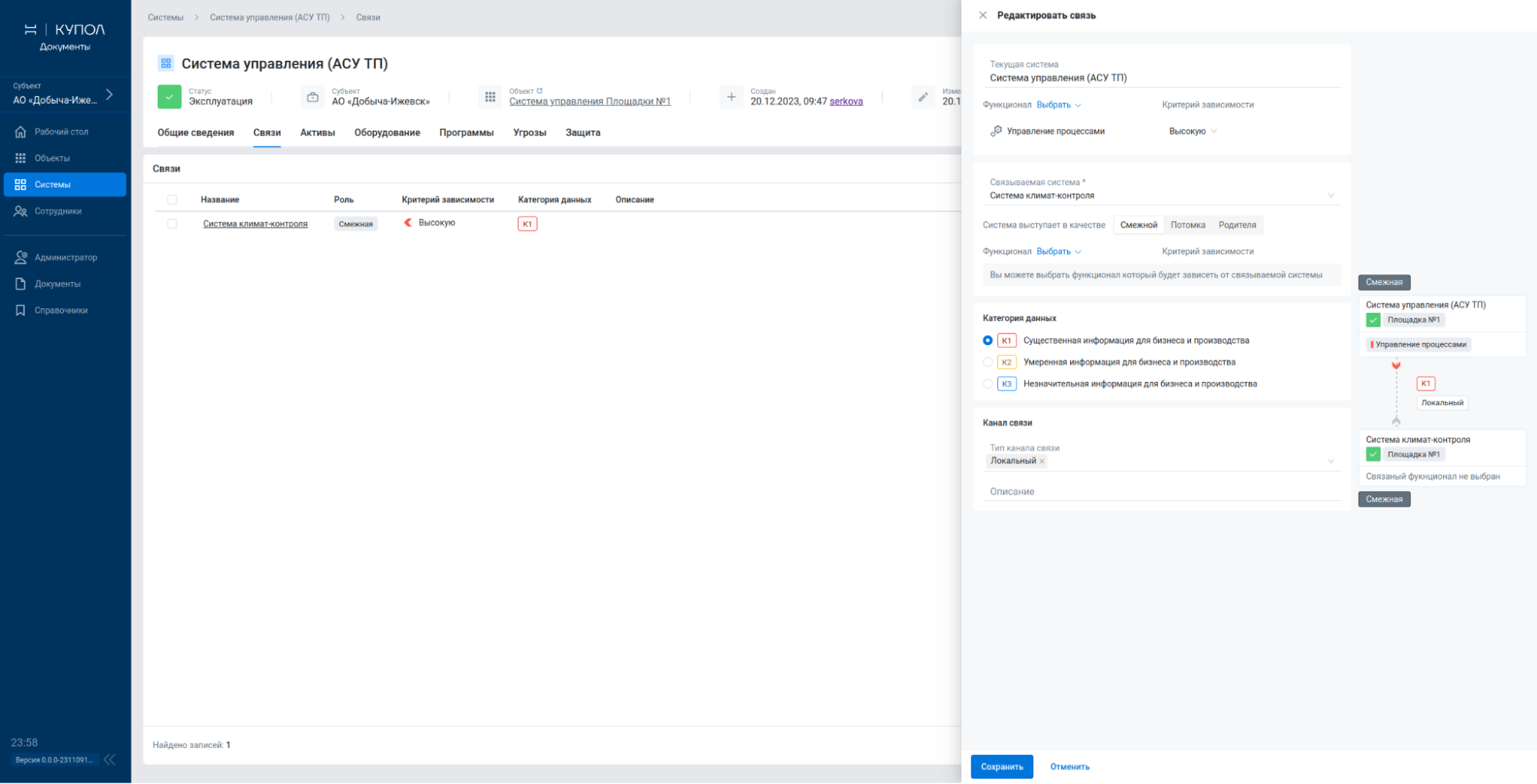Open Справочники bookmark icon
This screenshot has width=1537, height=784.
click(21, 311)
